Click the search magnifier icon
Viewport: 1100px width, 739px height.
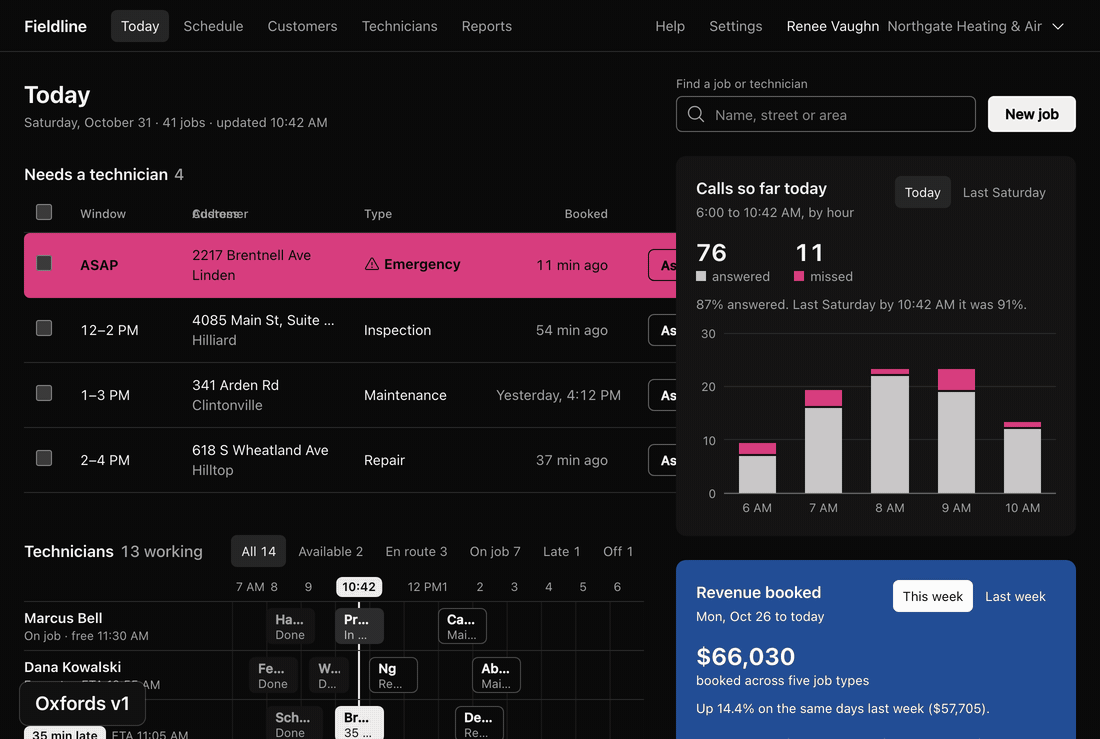695,114
